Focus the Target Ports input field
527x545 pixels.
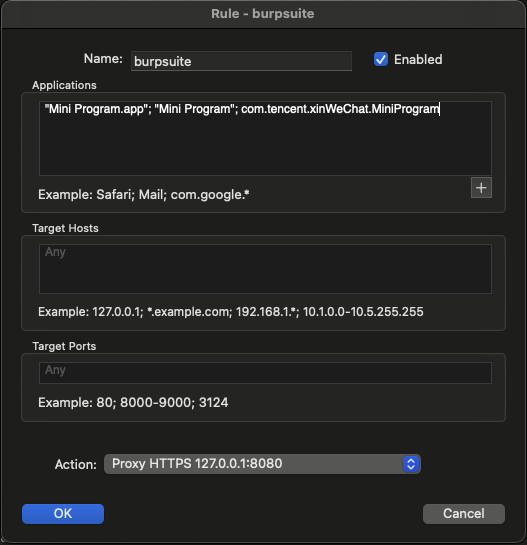265,373
